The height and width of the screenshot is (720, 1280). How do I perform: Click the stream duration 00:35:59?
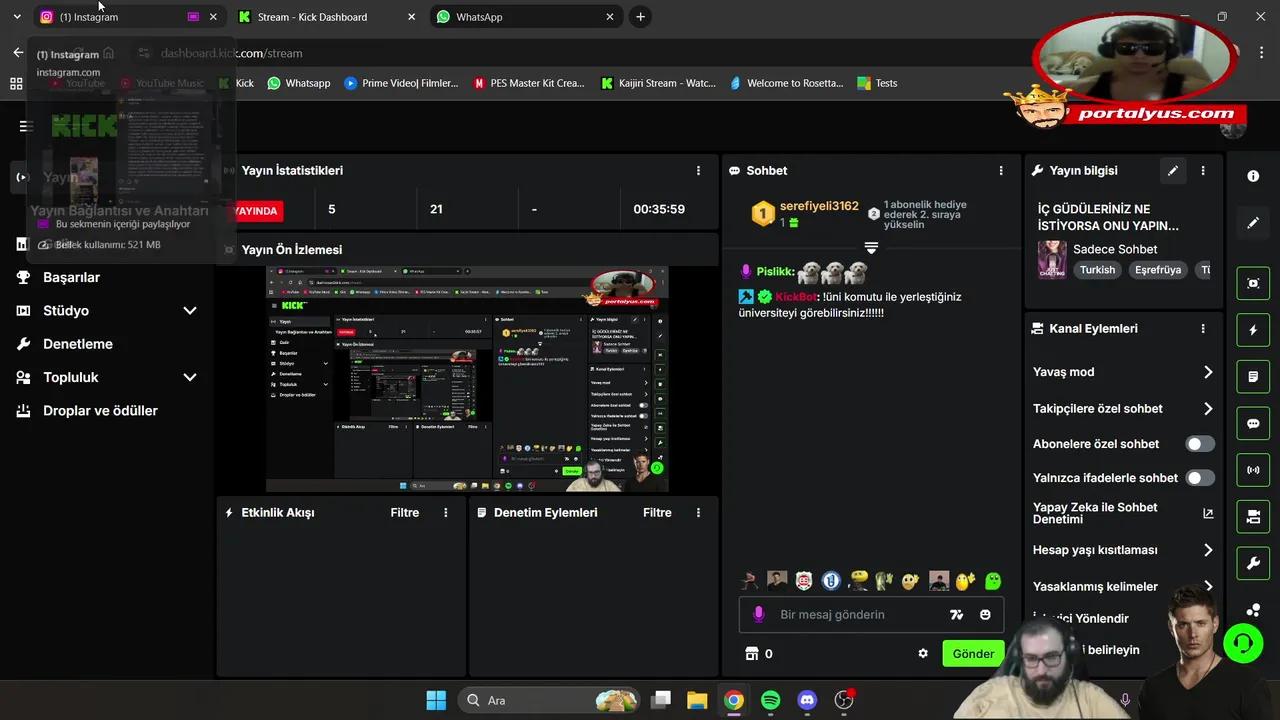coord(659,210)
